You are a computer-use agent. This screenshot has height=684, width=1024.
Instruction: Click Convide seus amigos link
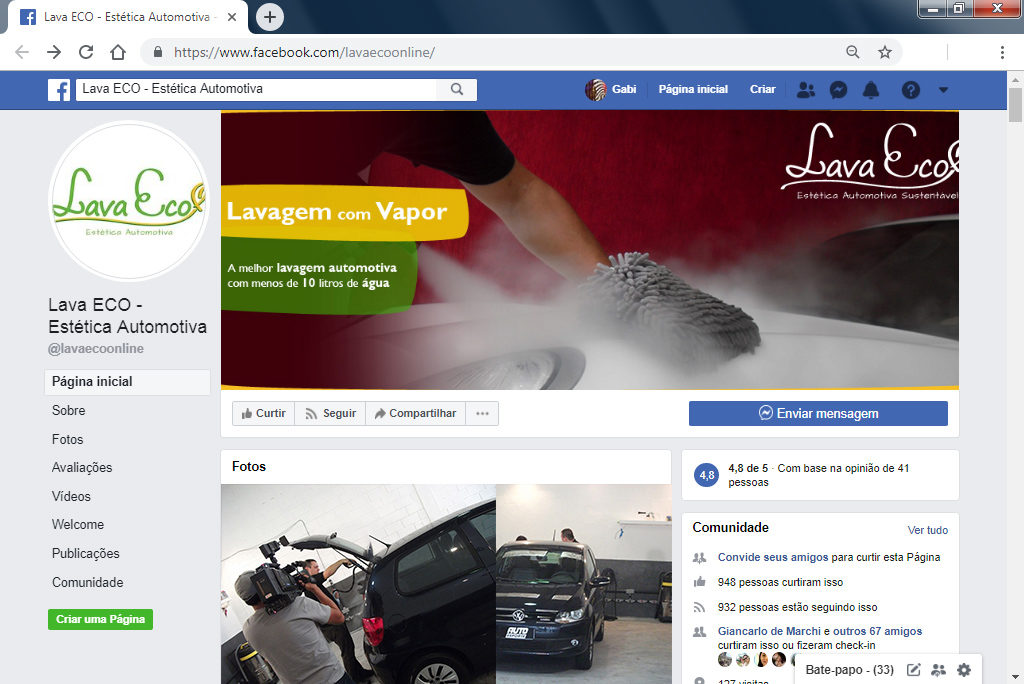pos(773,557)
